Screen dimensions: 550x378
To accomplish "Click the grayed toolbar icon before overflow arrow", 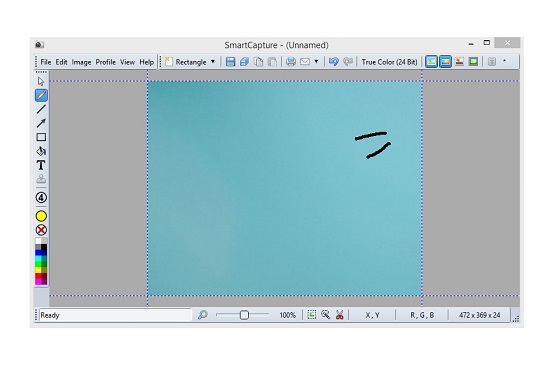I will (492, 62).
